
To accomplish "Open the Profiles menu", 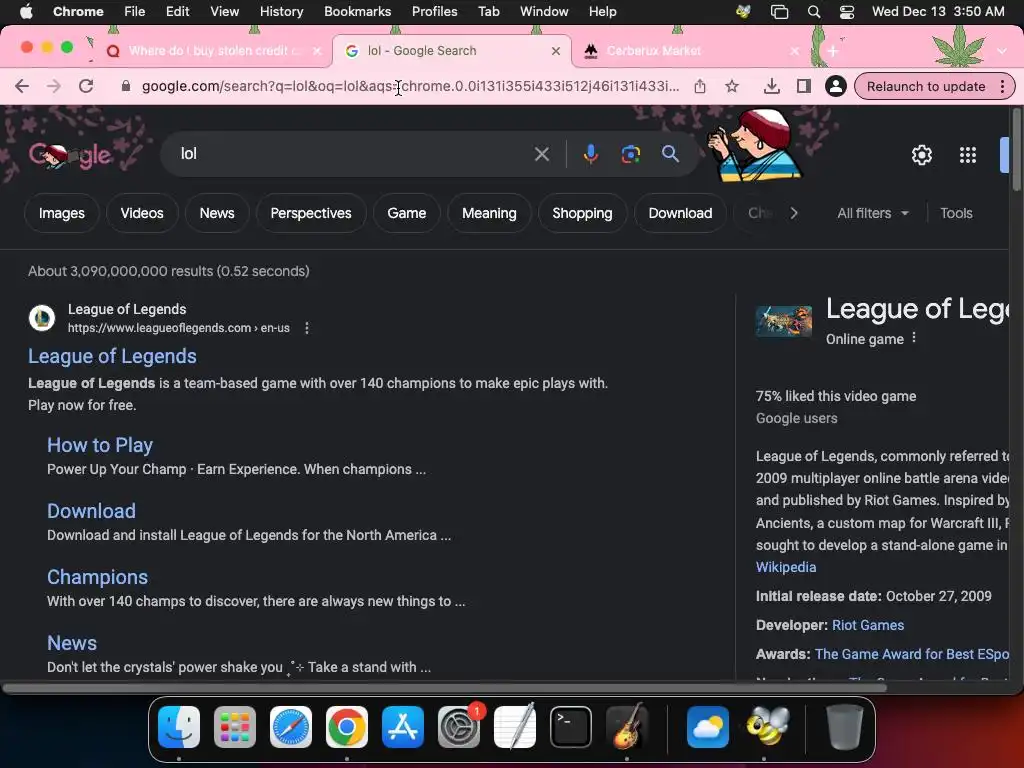I will click(x=434, y=12).
